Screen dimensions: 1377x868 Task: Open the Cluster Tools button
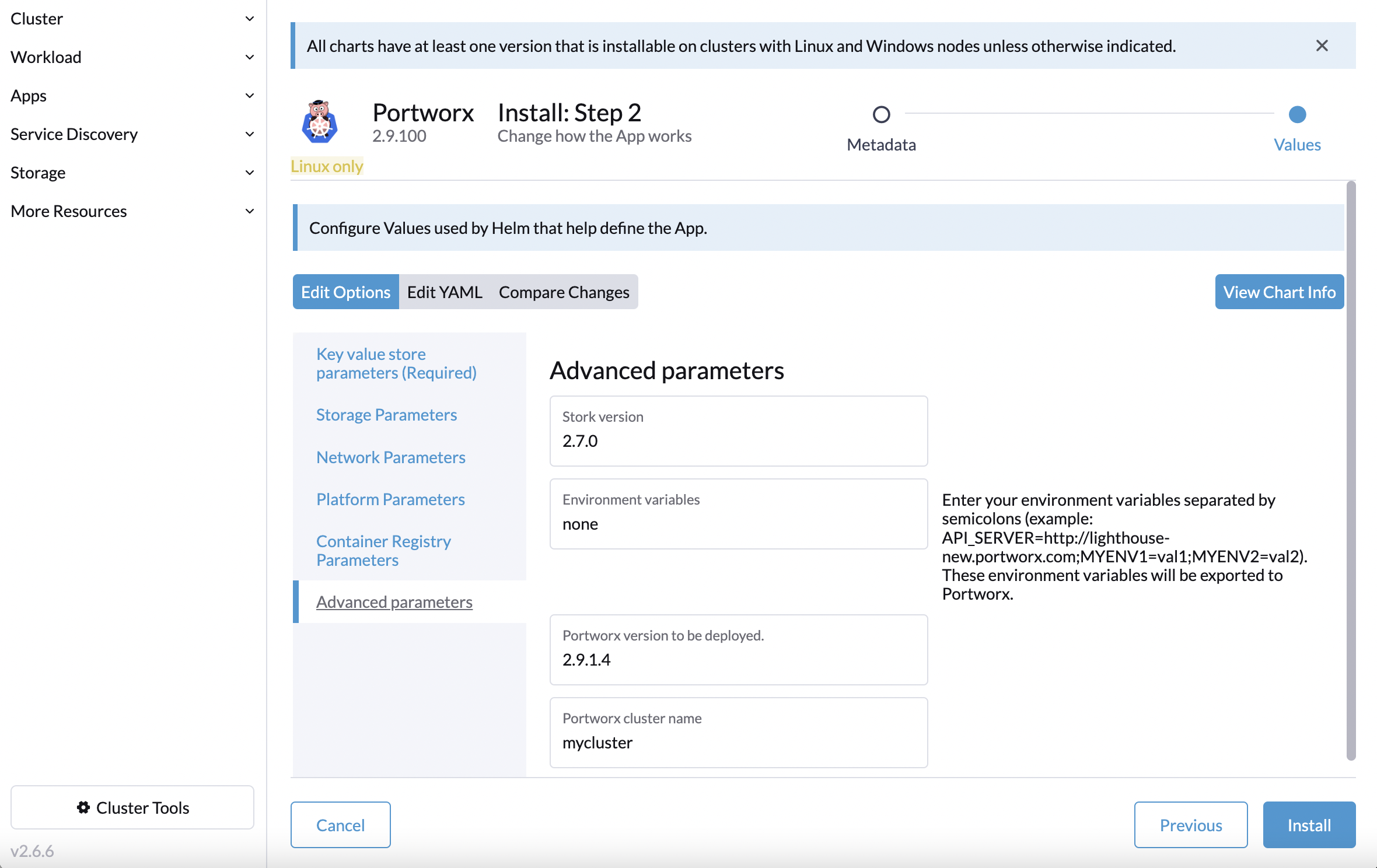(132, 807)
